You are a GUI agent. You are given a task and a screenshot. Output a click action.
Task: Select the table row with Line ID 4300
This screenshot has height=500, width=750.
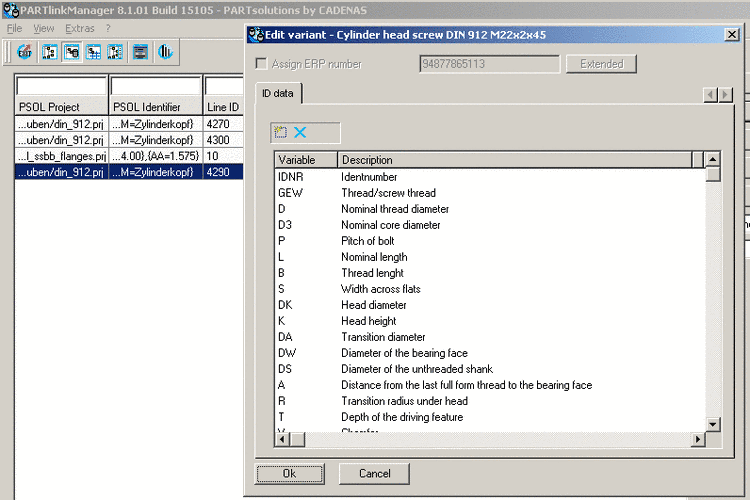coord(129,140)
